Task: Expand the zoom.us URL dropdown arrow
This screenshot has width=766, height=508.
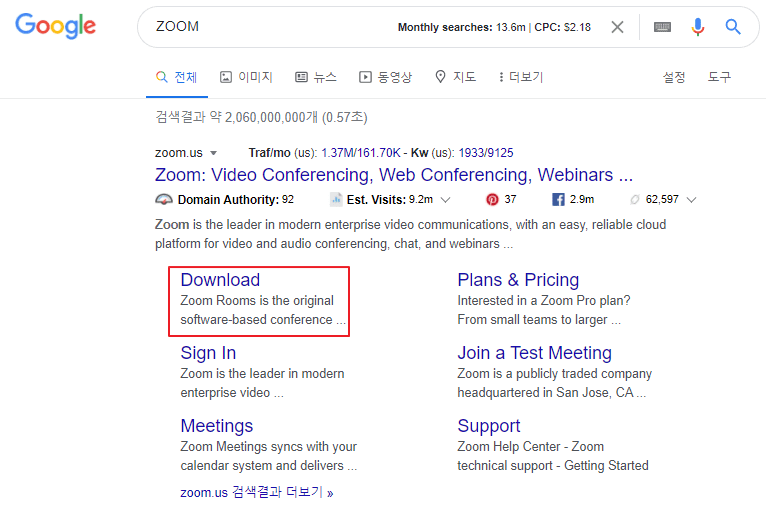Action: click(213, 153)
